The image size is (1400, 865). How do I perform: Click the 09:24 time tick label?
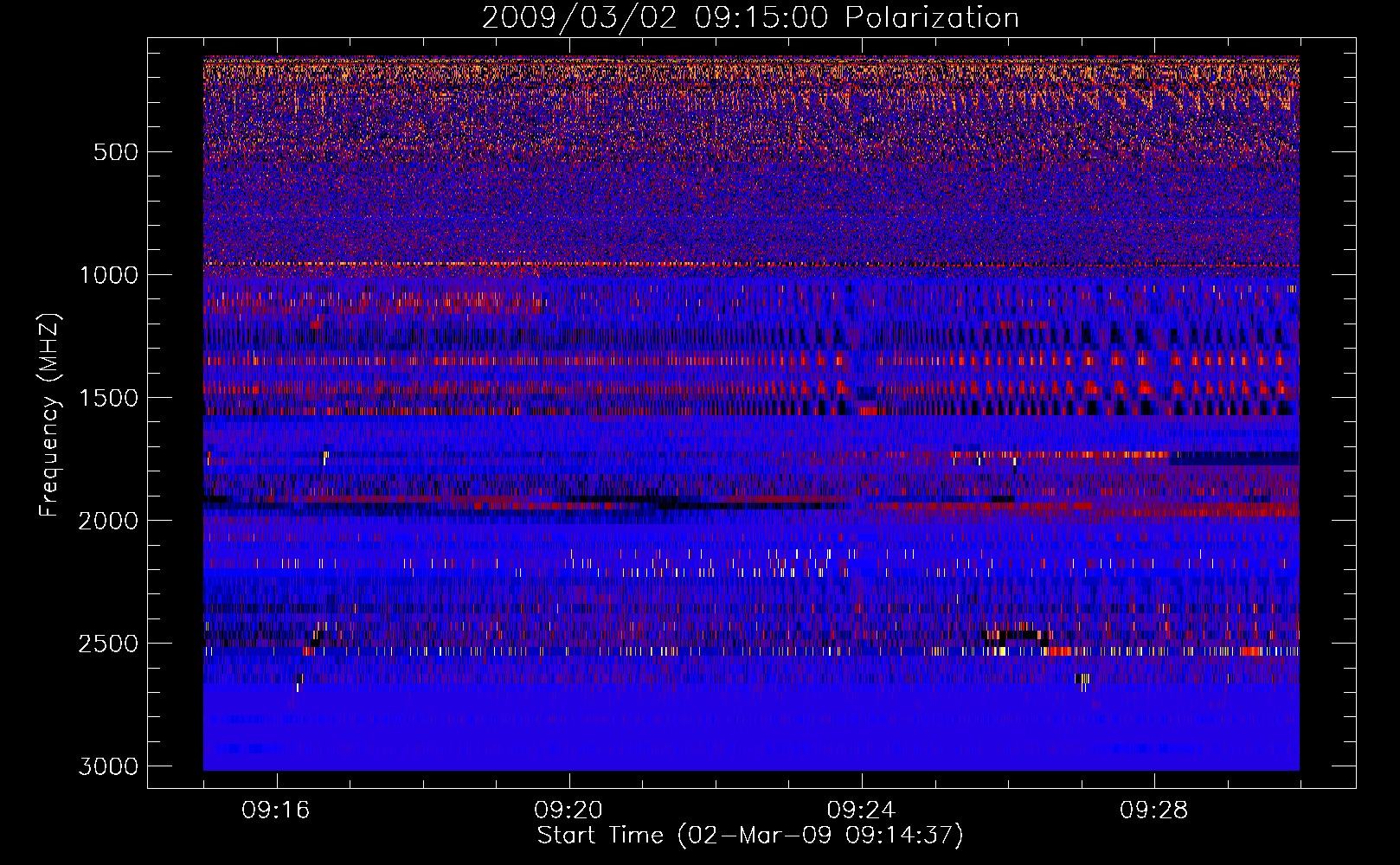[861, 811]
